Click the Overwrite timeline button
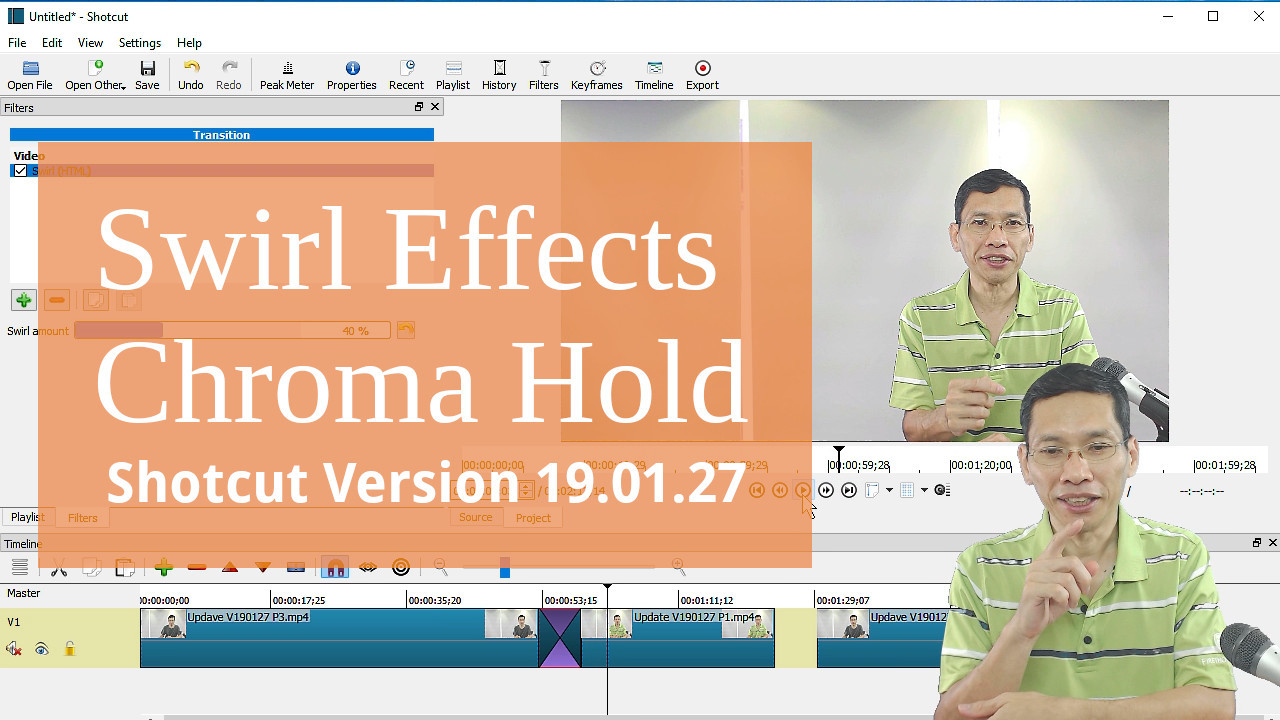 [x=263, y=568]
